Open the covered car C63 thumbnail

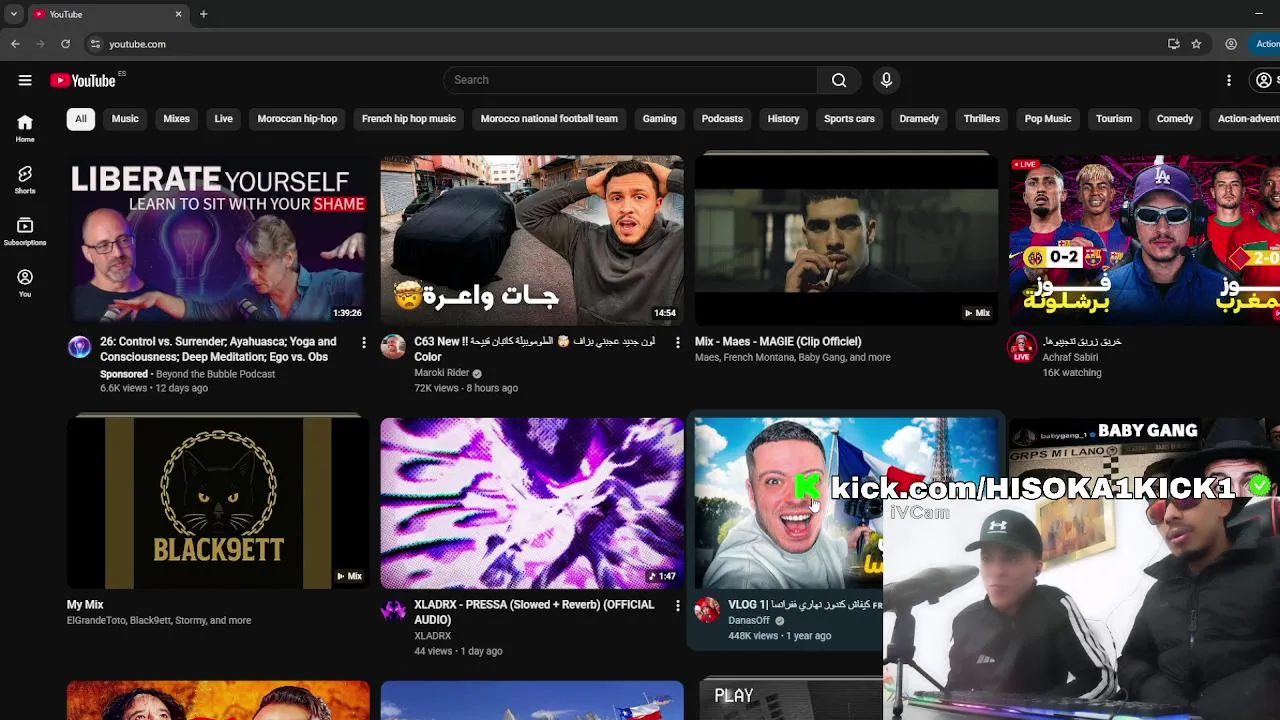point(532,239)
